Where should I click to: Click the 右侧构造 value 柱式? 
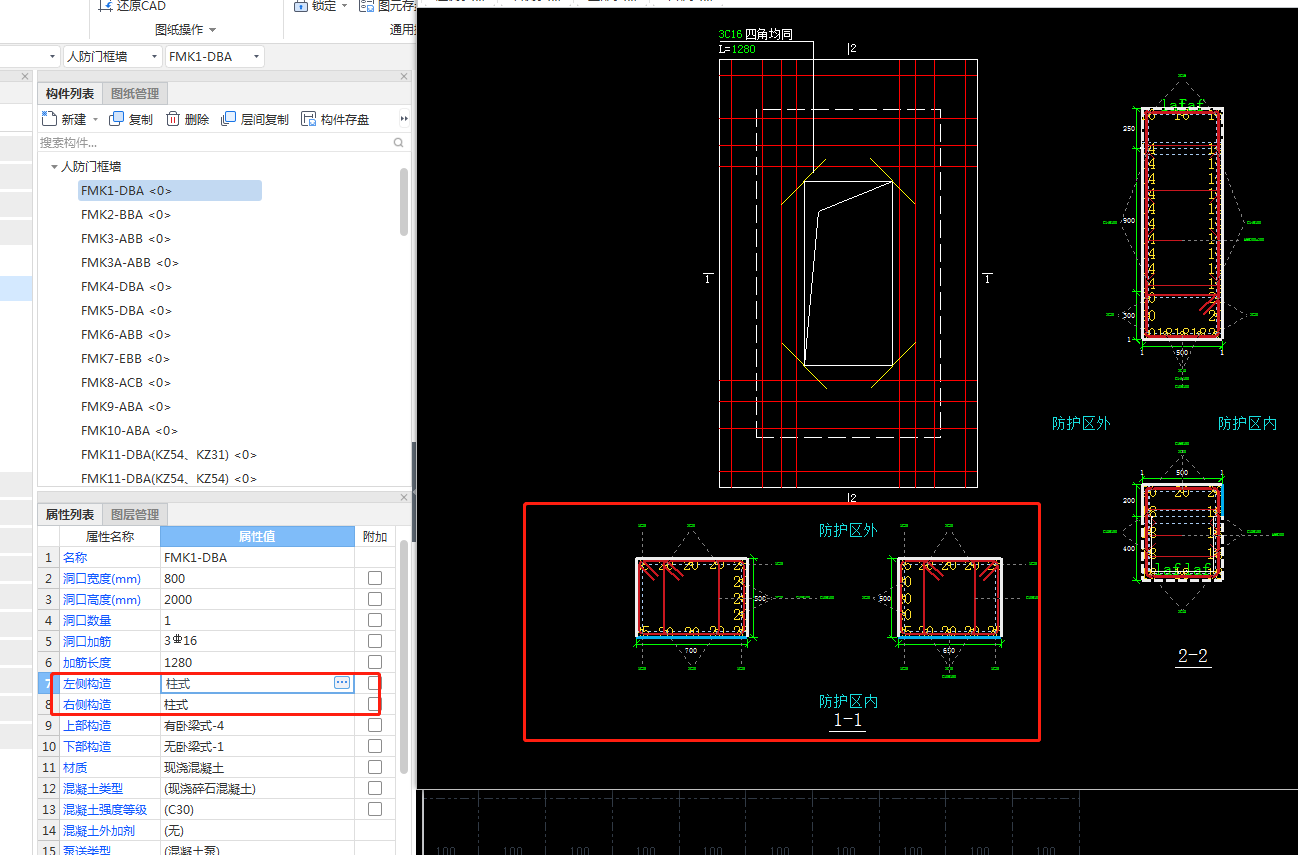(258, 704)
